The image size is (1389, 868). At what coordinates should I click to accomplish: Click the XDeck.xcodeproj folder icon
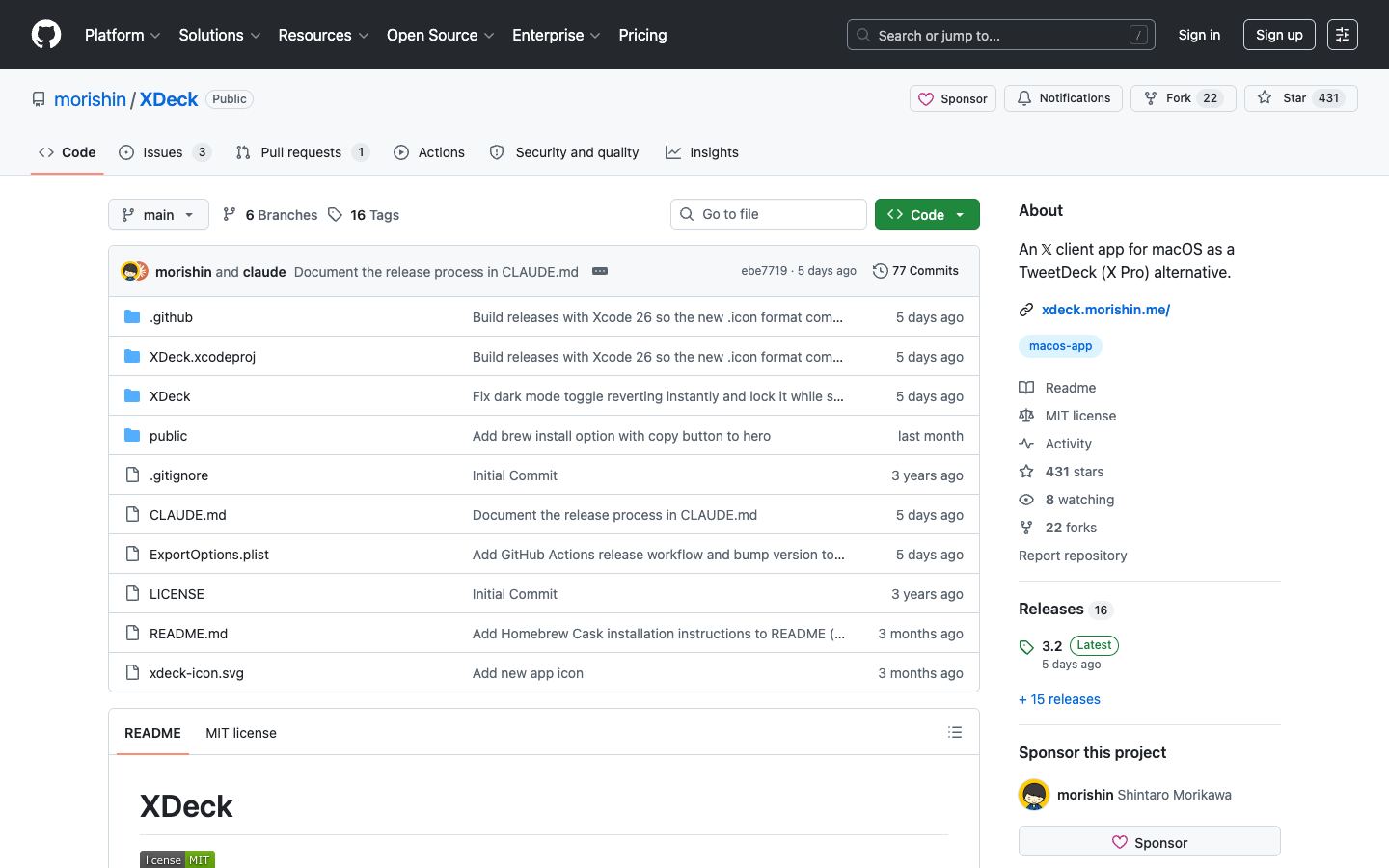(x=132, y=357)
